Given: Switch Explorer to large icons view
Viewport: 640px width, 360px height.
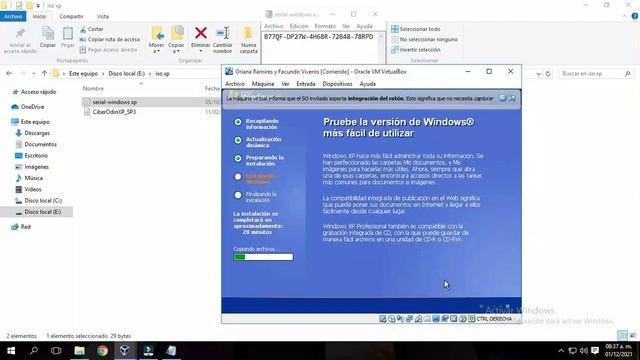Looking at the screenshot, I should coord(633,336).
